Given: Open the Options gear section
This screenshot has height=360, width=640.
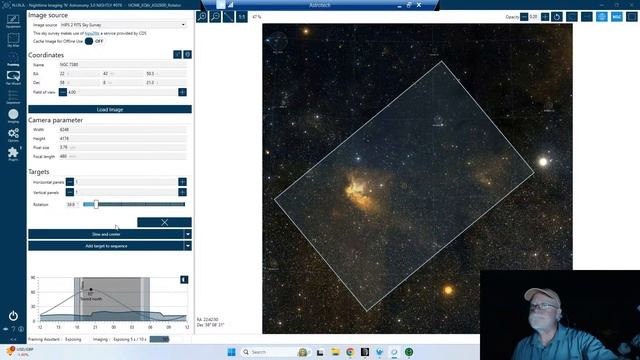Looking at the screenshot, I should tap(13, 135).
